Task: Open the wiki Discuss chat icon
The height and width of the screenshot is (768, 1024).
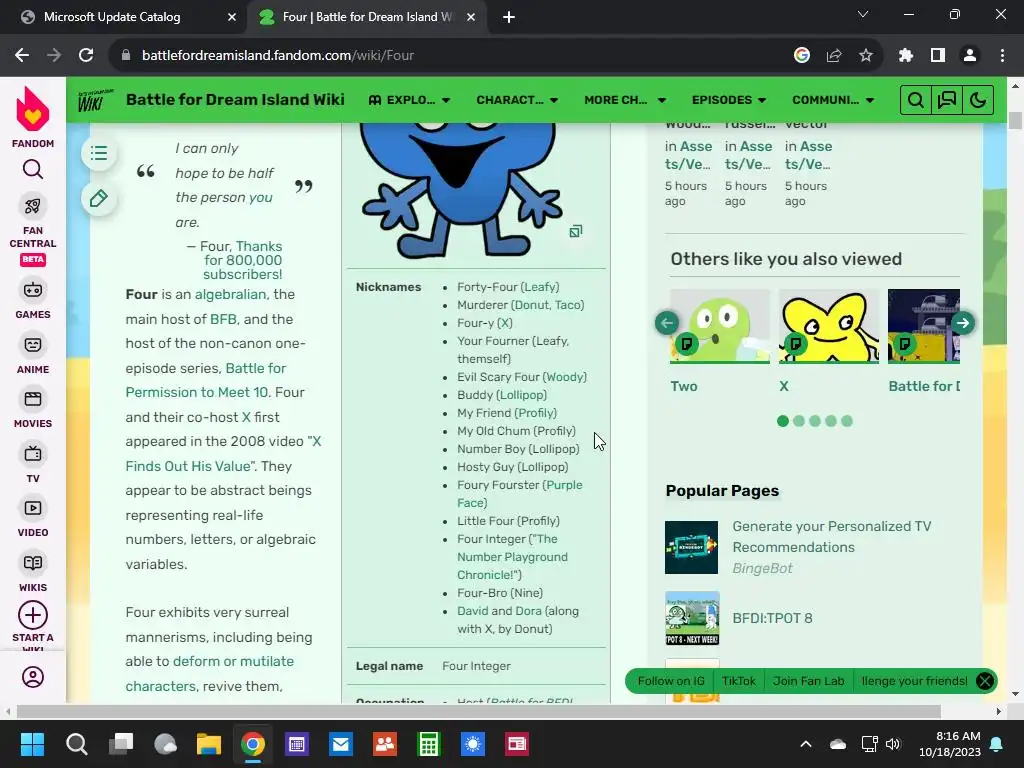Action: click(x=947, y=100)
